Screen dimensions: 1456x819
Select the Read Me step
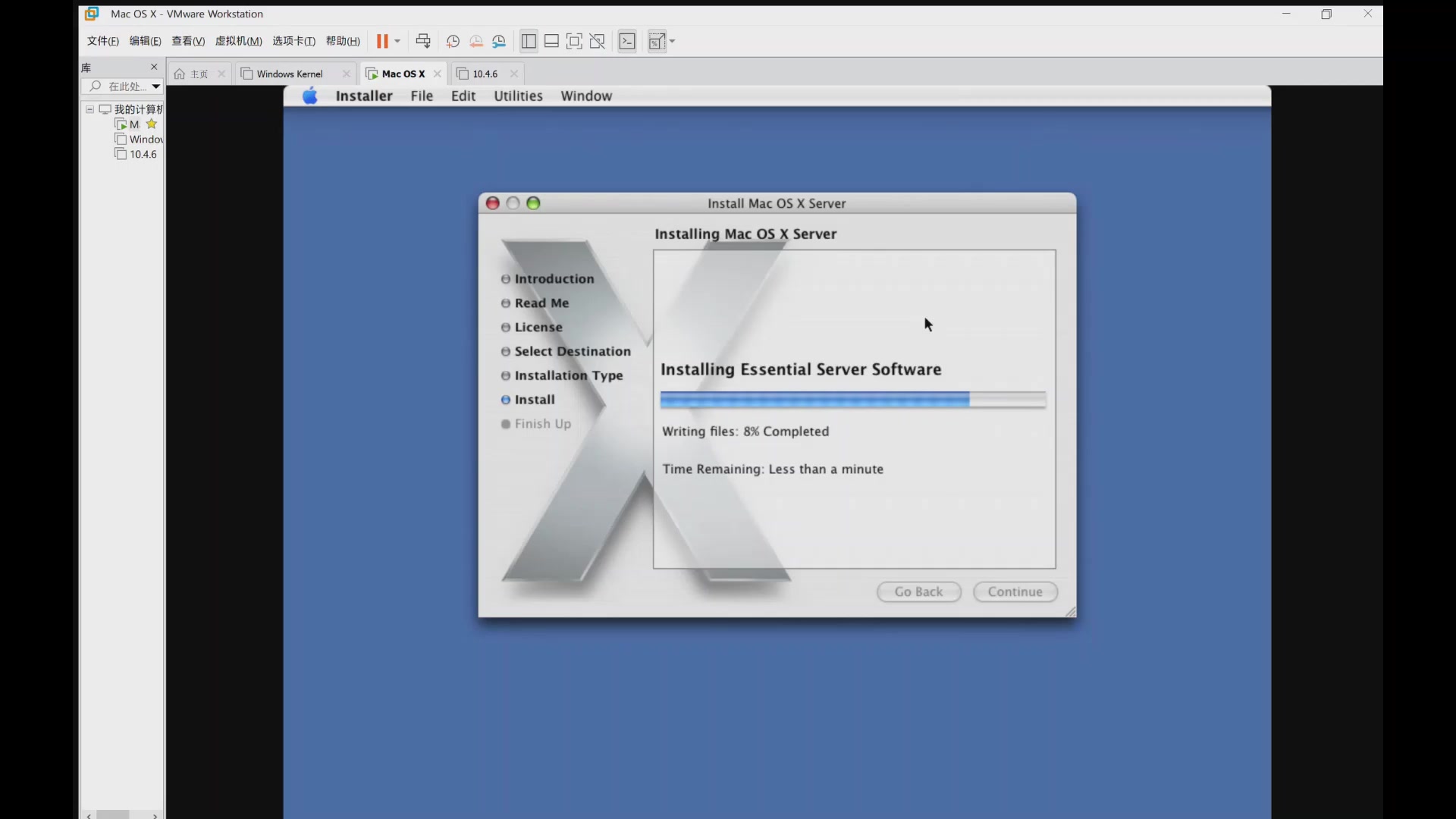point(535,303)
